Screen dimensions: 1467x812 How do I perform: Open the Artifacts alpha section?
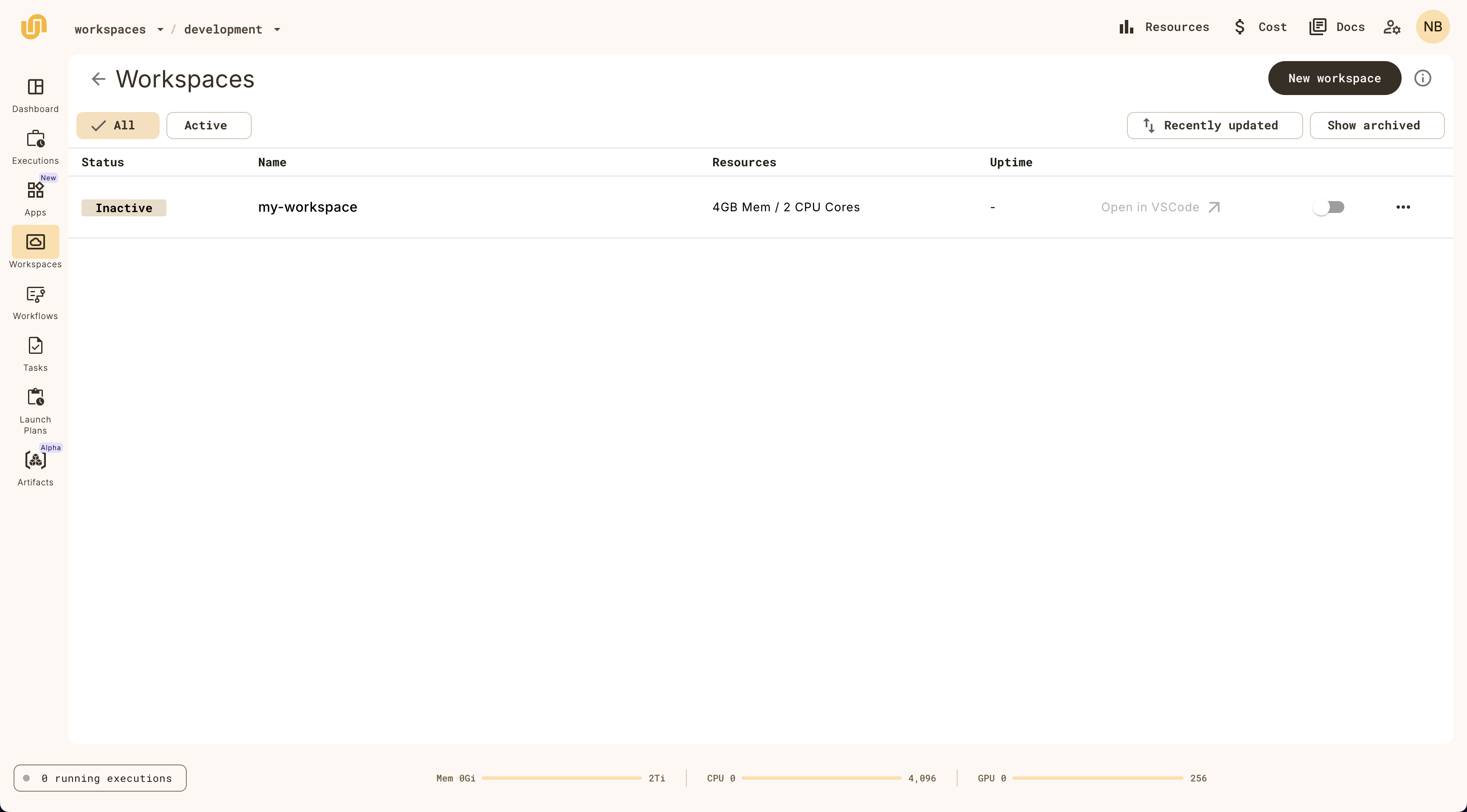pyautogui.click(x=35, y=460)
